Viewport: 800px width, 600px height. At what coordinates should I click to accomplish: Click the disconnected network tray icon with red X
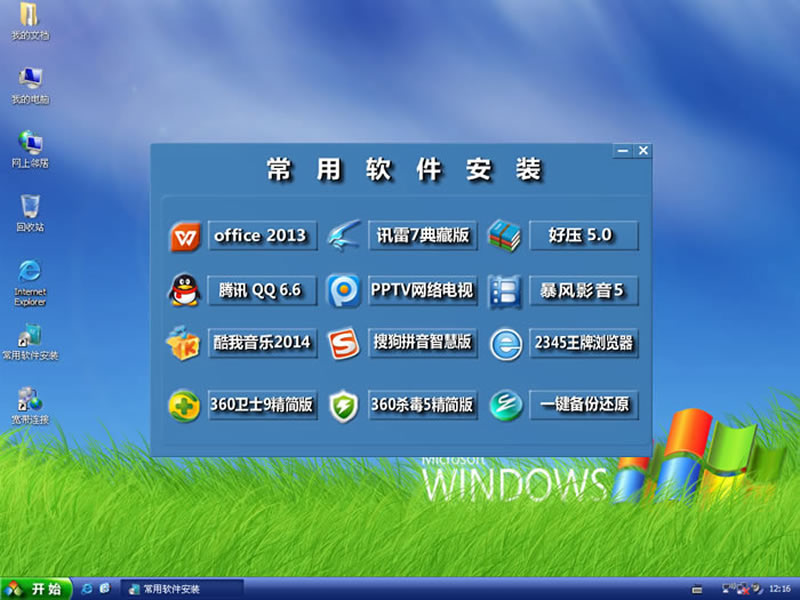(743, 589)
